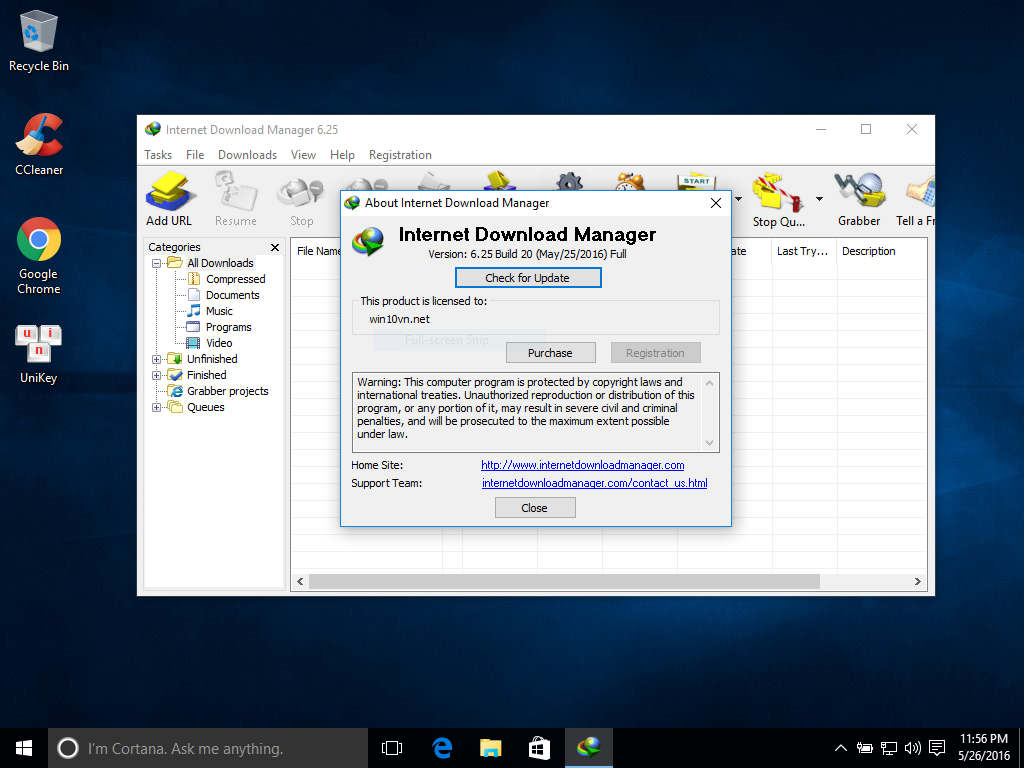This screenshot has height=768, width=1024.
Task: Select the Music category
Action: (x=219, y=311)
